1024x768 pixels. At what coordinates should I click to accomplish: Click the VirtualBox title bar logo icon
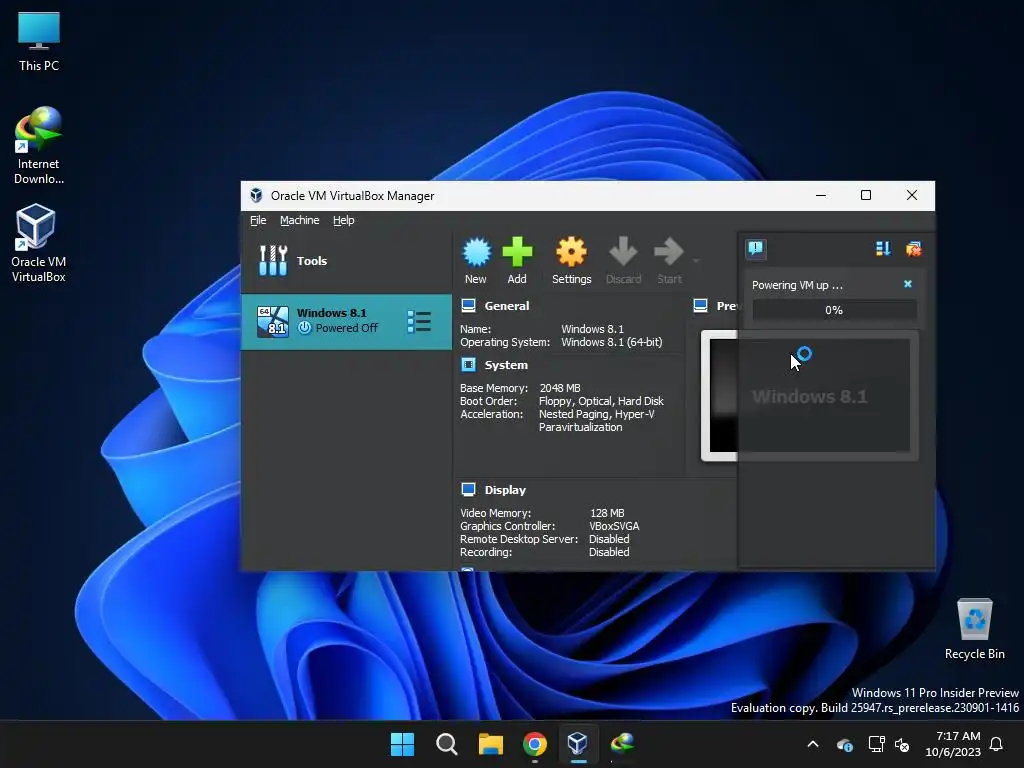[x=256, y=195]
